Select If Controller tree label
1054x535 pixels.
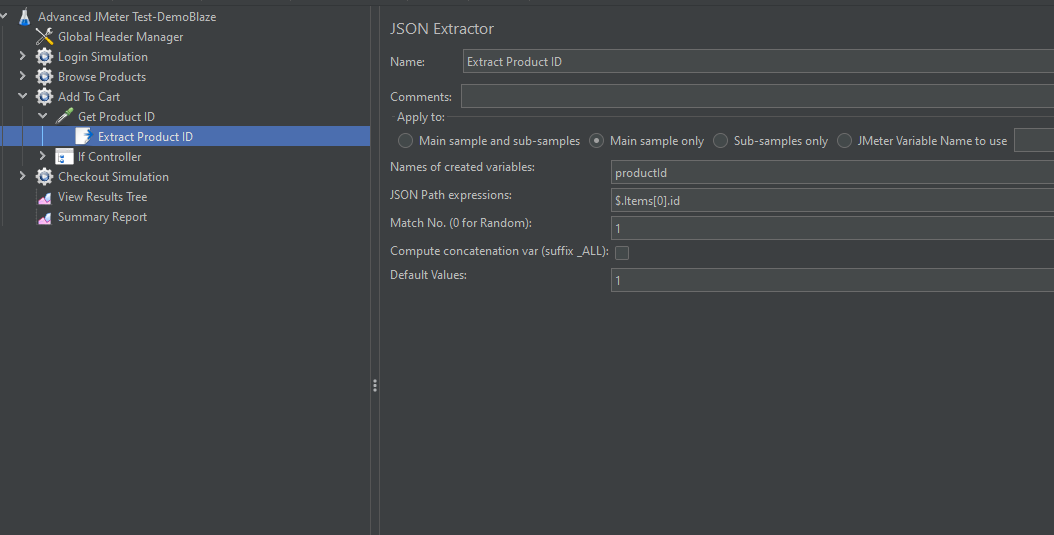[x=110, y=157]
